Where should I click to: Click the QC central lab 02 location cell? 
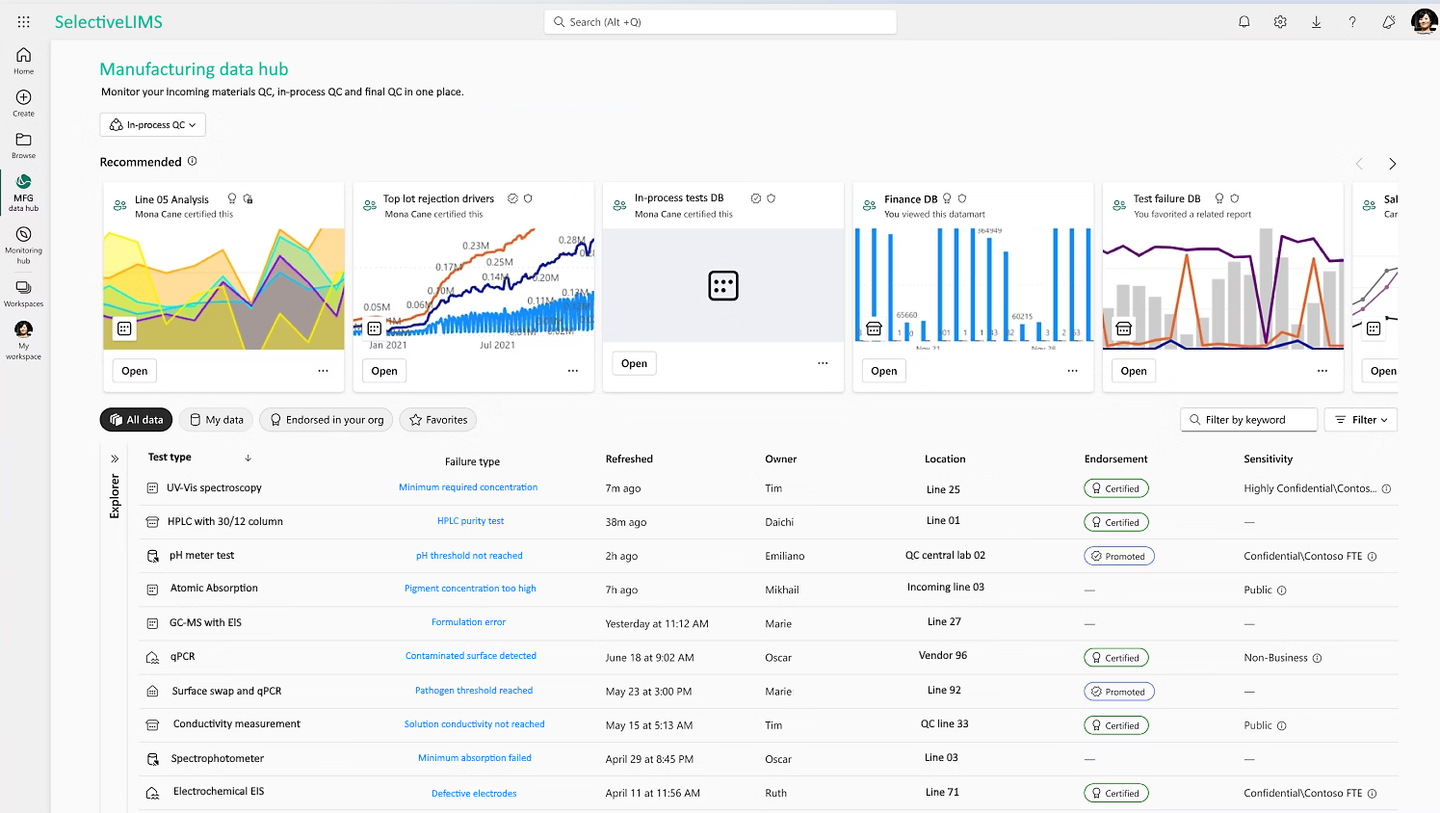945,555
